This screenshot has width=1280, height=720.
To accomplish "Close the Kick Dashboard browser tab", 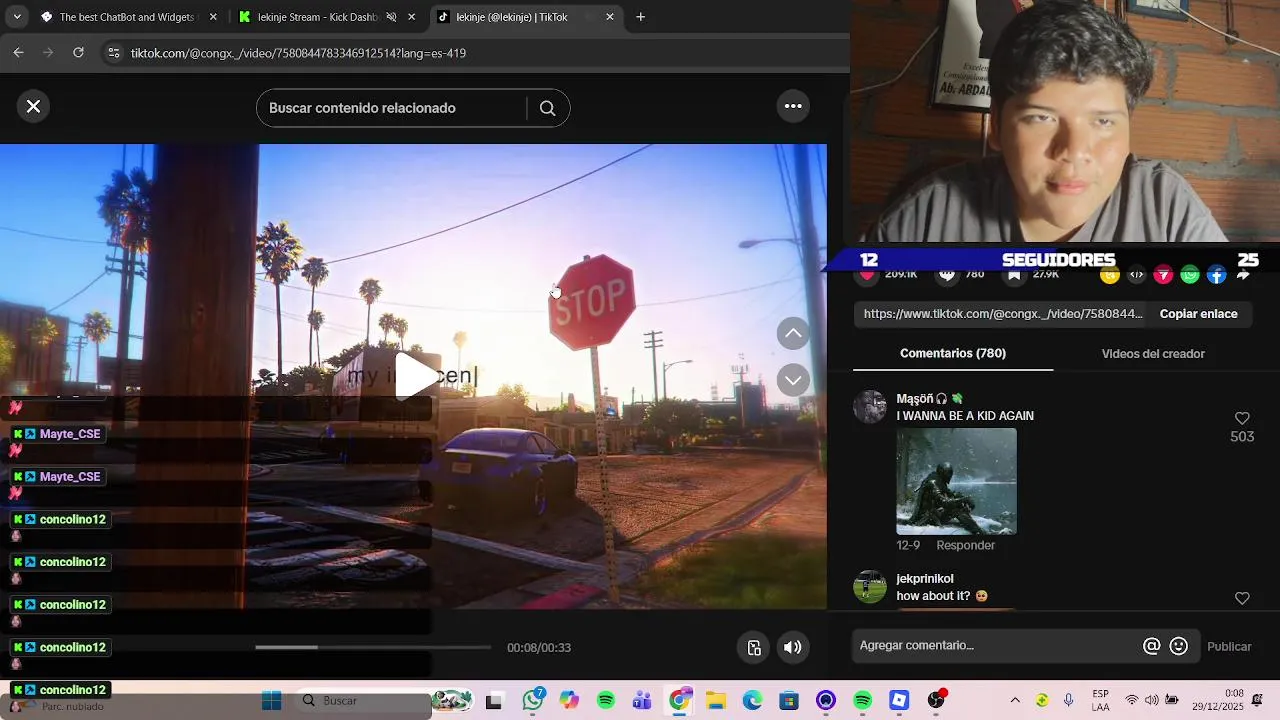I will click(411, 17).
